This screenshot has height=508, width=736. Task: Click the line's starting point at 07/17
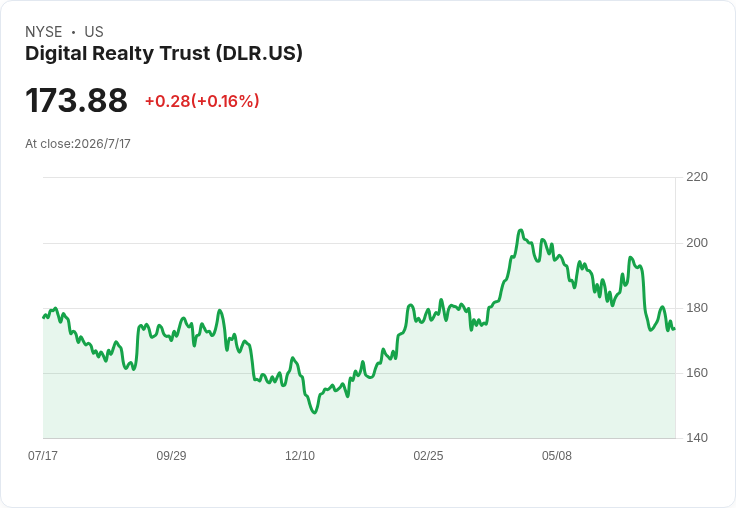tap(44, 317)
